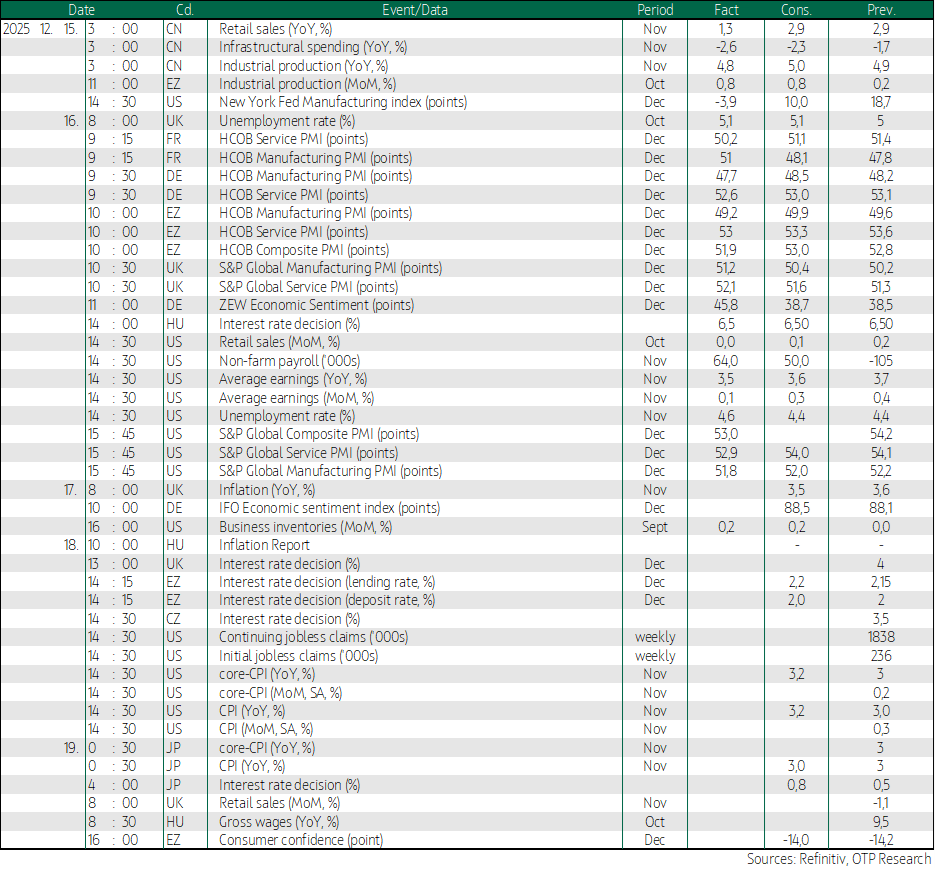Click the Consumer confidence event
The width and height of the screenshot is (935, 869).
pyautogui.click(x=300, y=840)
